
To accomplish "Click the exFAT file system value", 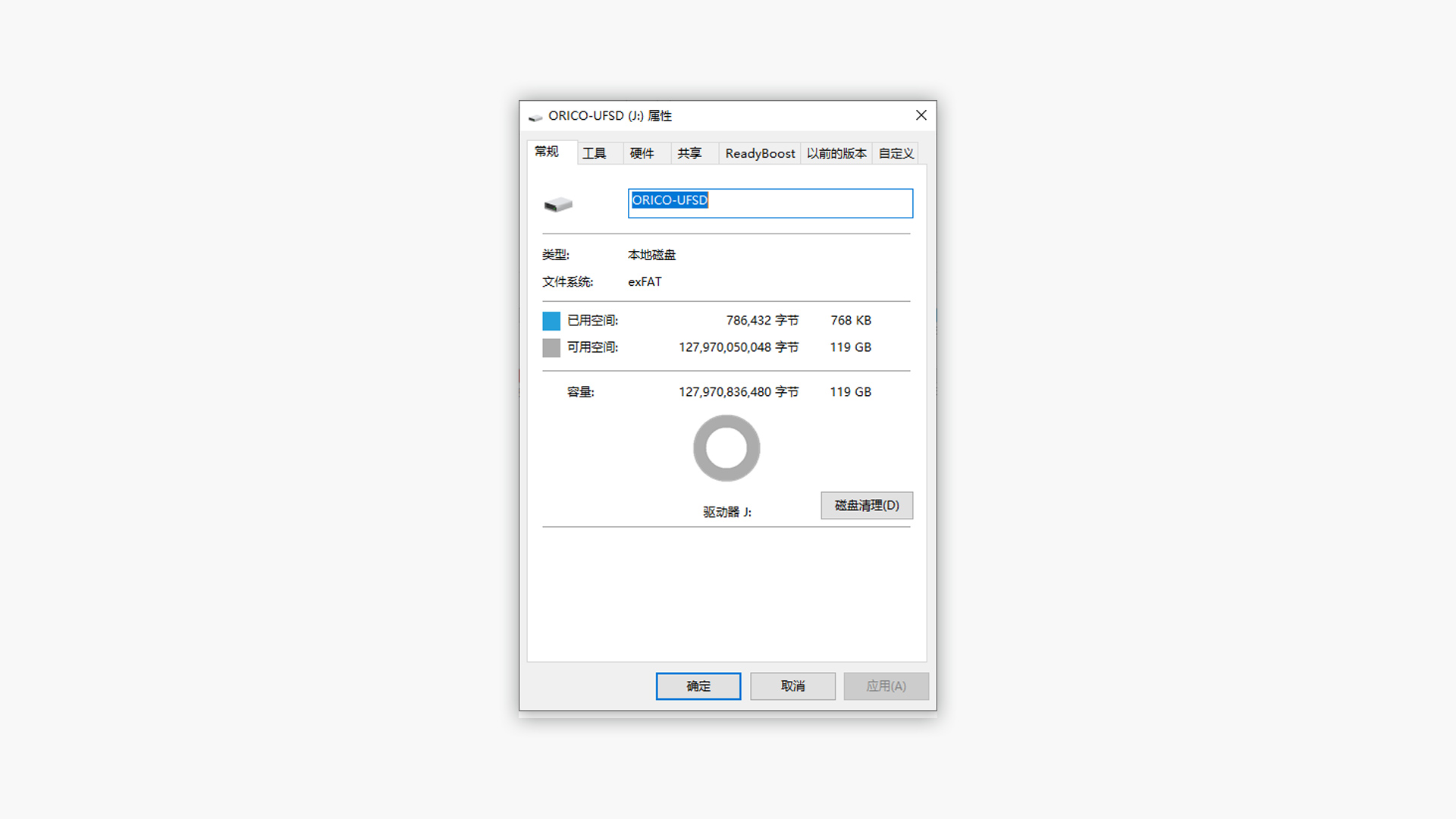I will [x=645, y=282].
